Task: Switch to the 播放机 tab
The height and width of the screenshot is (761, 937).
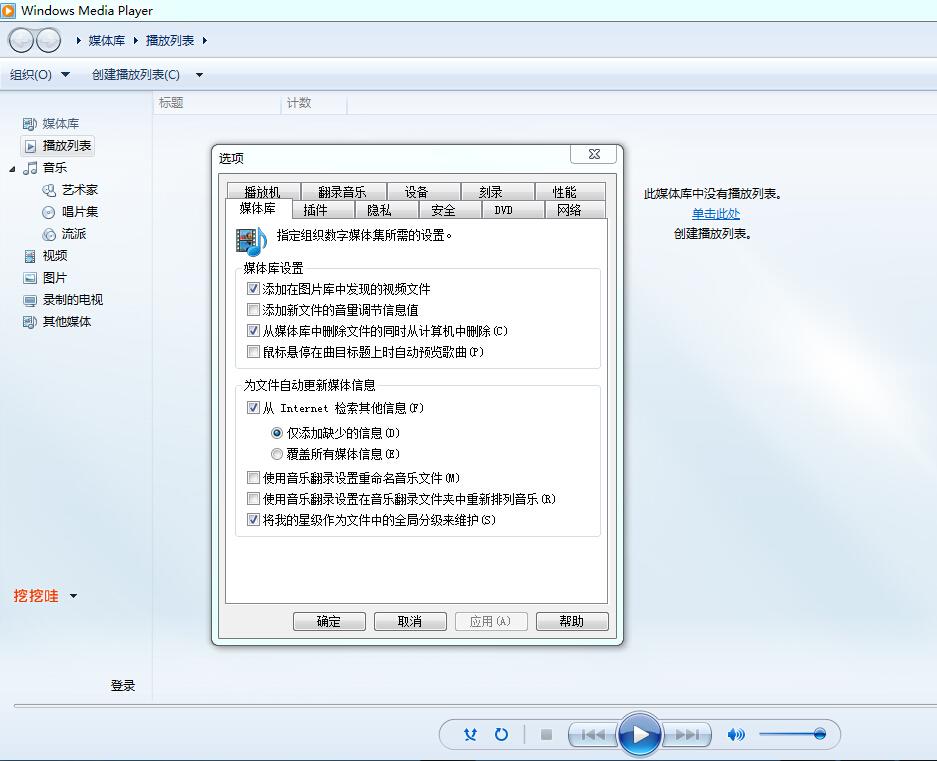Action: pos(263,191)
